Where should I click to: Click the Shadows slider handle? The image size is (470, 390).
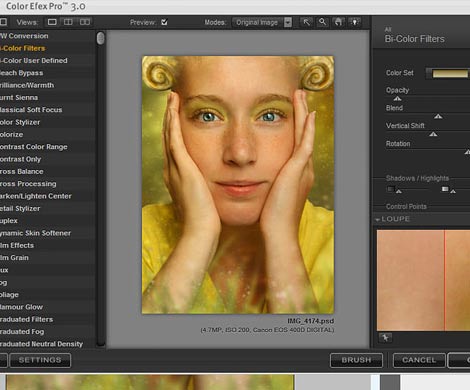coord(399,191)
